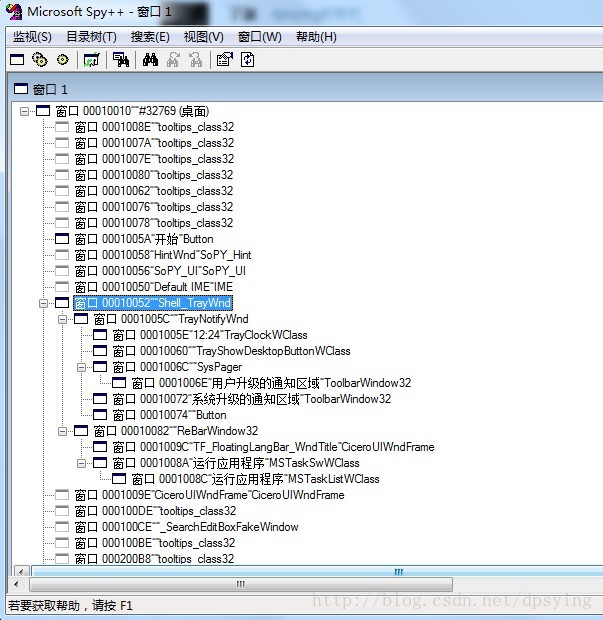Click the child window icon beside 窗口 1

click(21, 89)
